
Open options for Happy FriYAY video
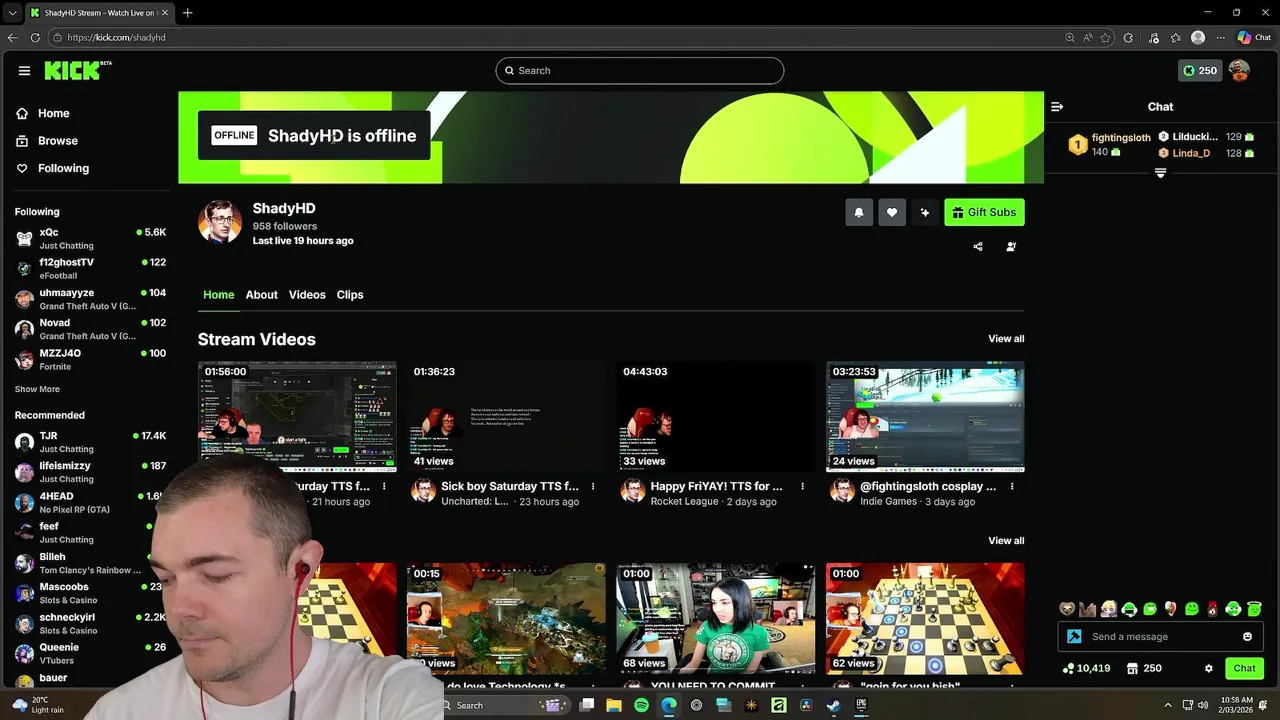tap(802, 486)
